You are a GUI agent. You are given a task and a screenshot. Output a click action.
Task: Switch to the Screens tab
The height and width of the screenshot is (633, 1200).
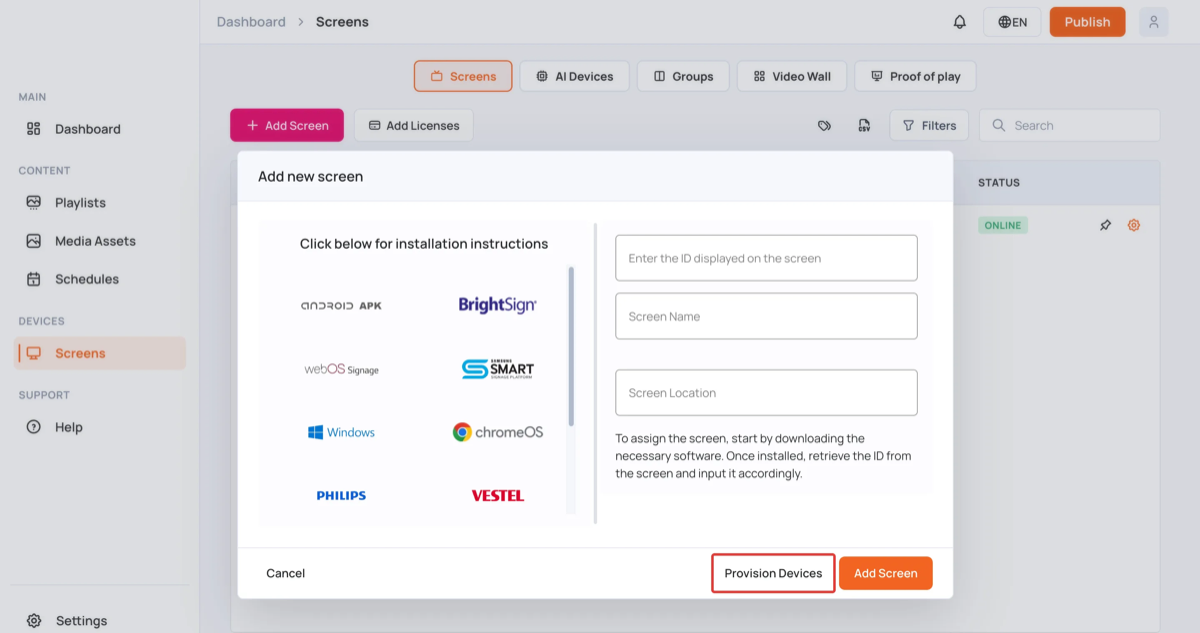[x=463, y=76]
